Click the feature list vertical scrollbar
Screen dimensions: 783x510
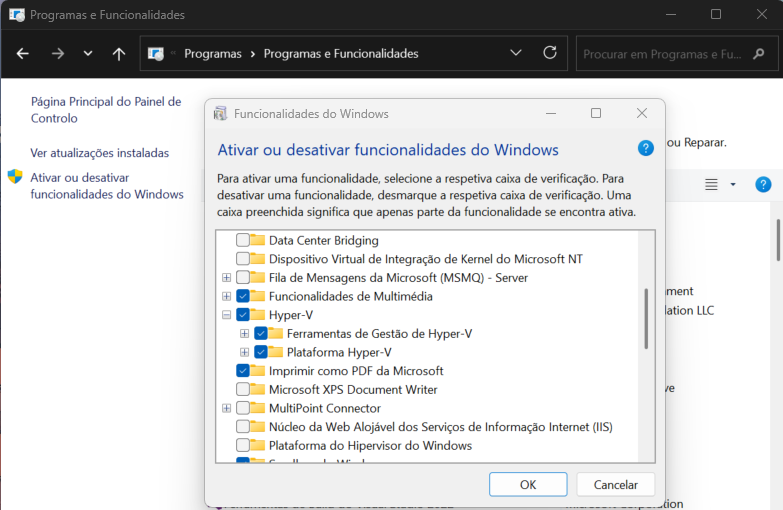tap(646, 320)
